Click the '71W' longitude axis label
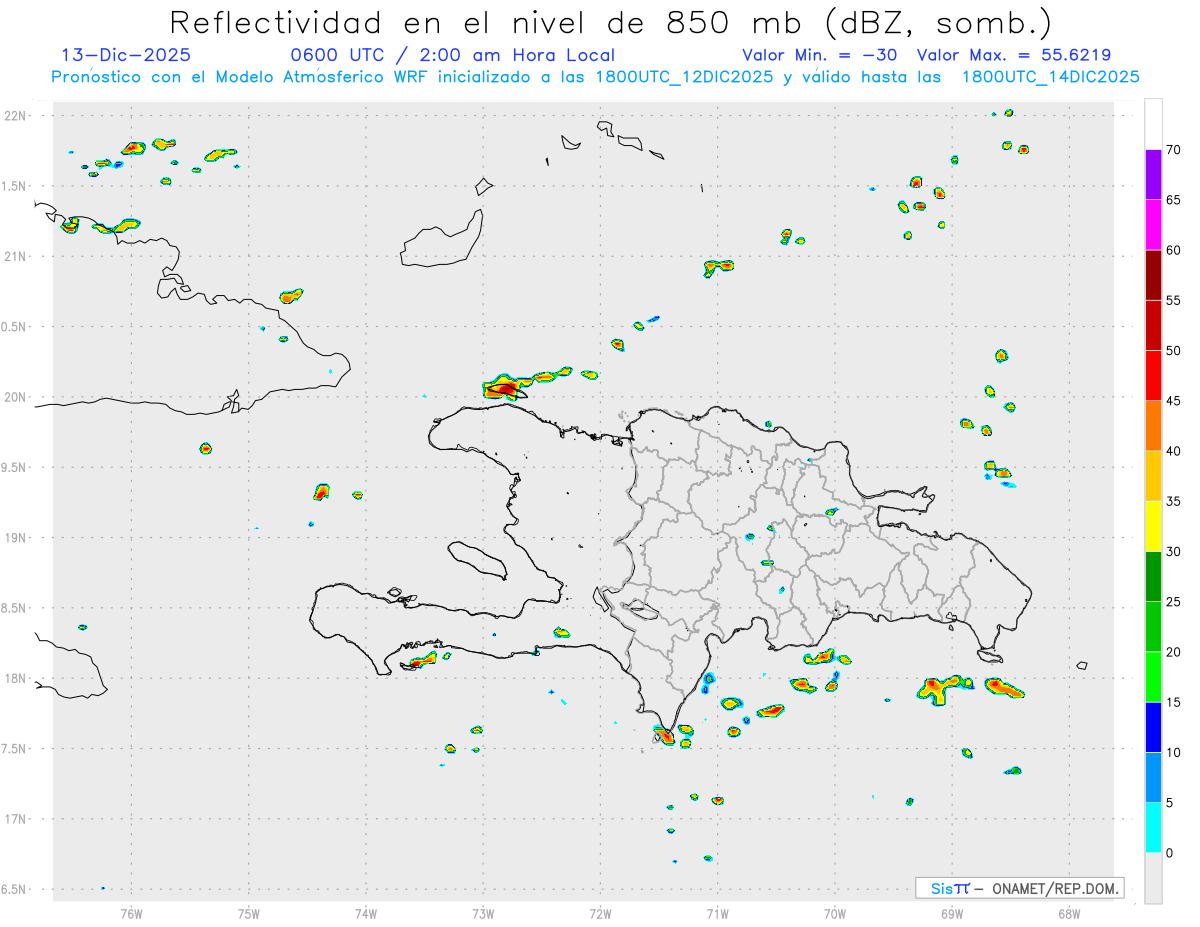The height and width of the screenshot is (927, 1200). pos(717,913)
